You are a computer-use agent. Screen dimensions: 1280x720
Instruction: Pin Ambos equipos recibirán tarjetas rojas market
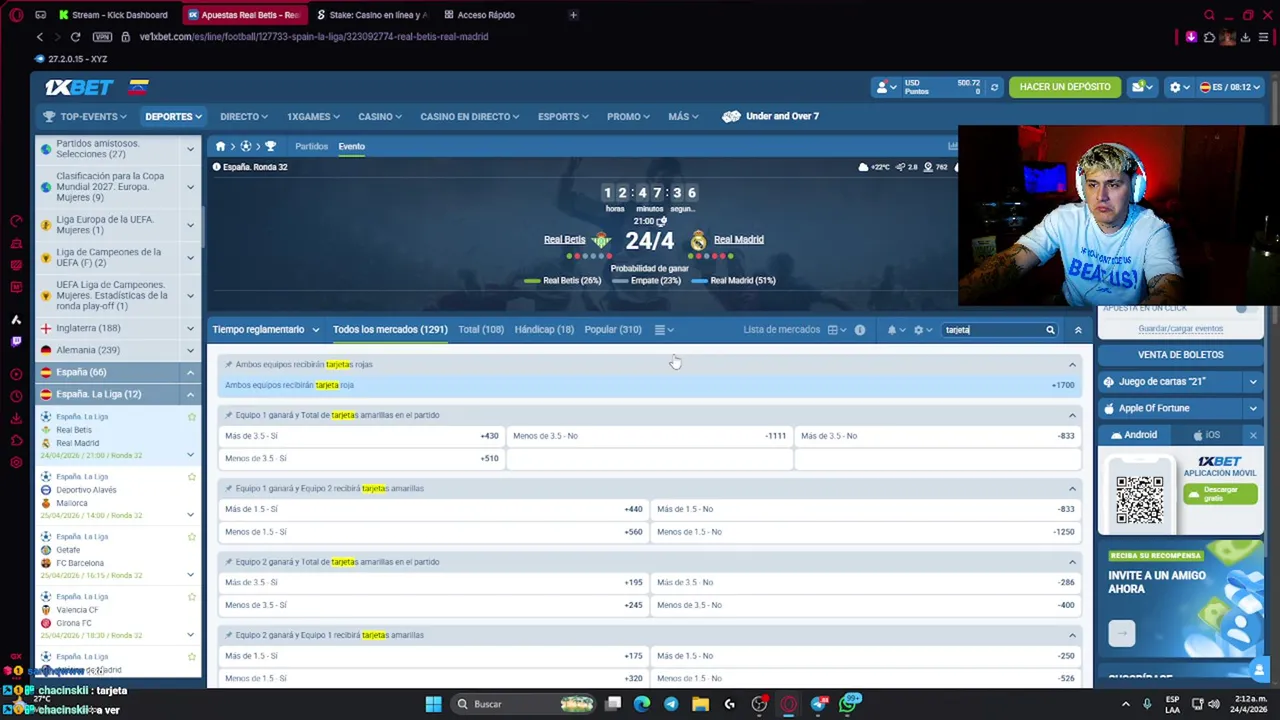point(228,364)
